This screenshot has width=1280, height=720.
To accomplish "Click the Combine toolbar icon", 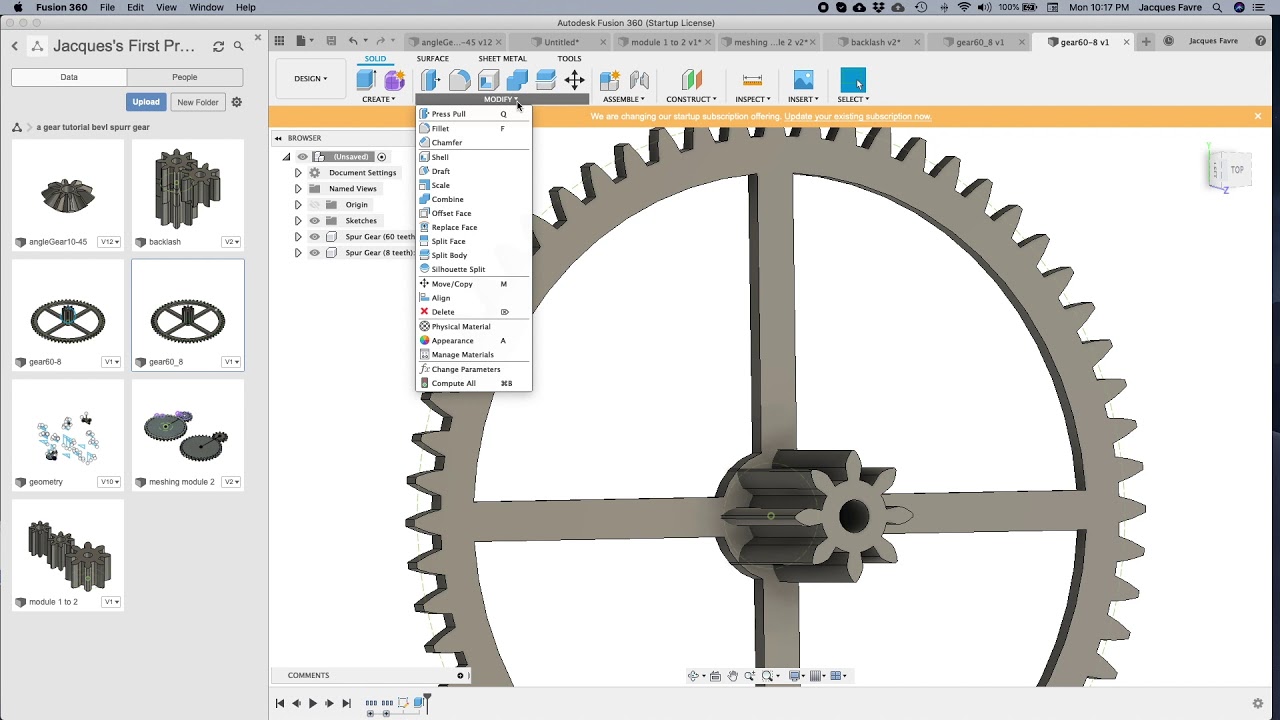I will 517,80.
